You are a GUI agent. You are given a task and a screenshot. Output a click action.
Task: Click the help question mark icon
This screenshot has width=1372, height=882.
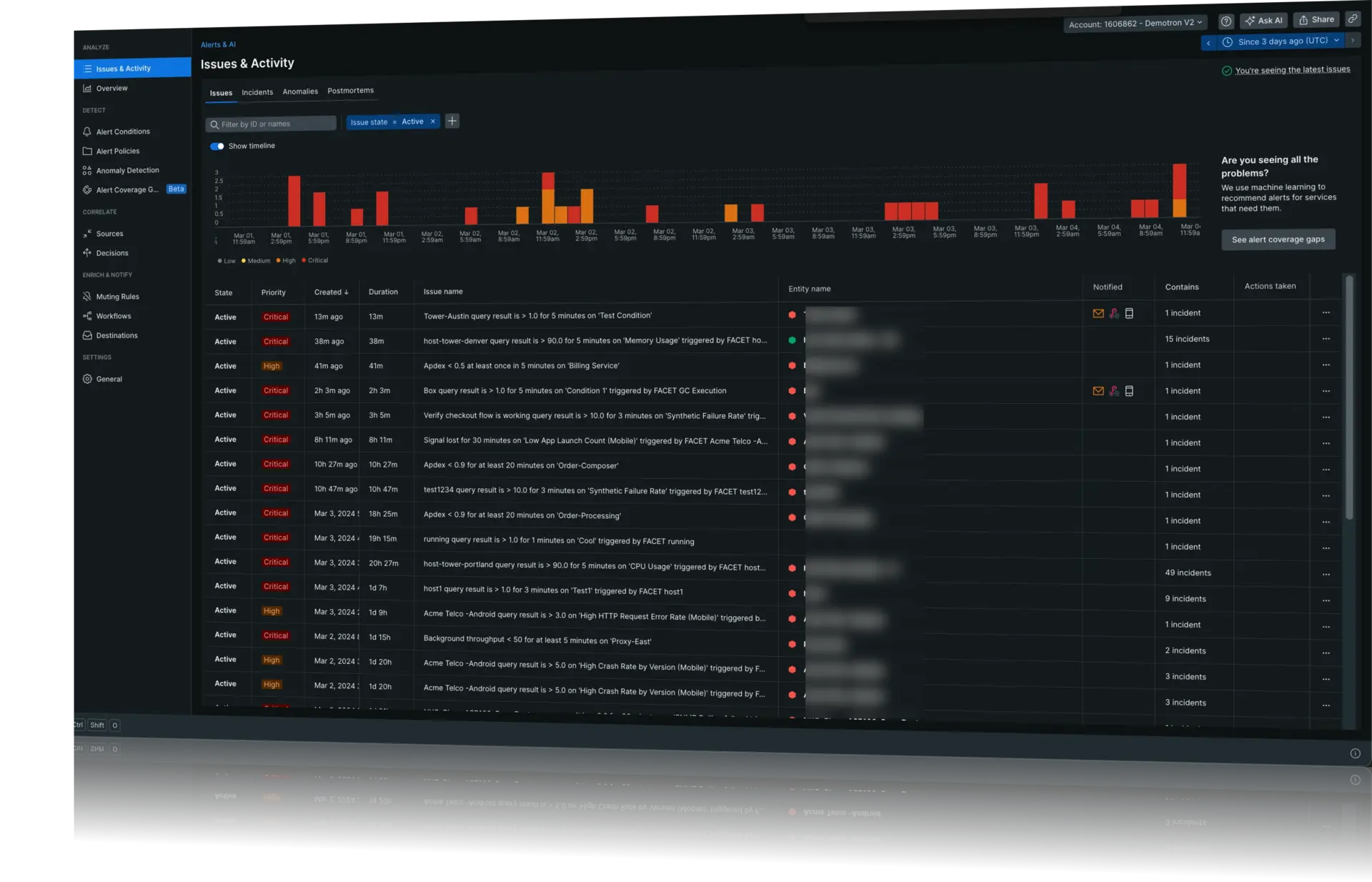(x=1226, y=21)
